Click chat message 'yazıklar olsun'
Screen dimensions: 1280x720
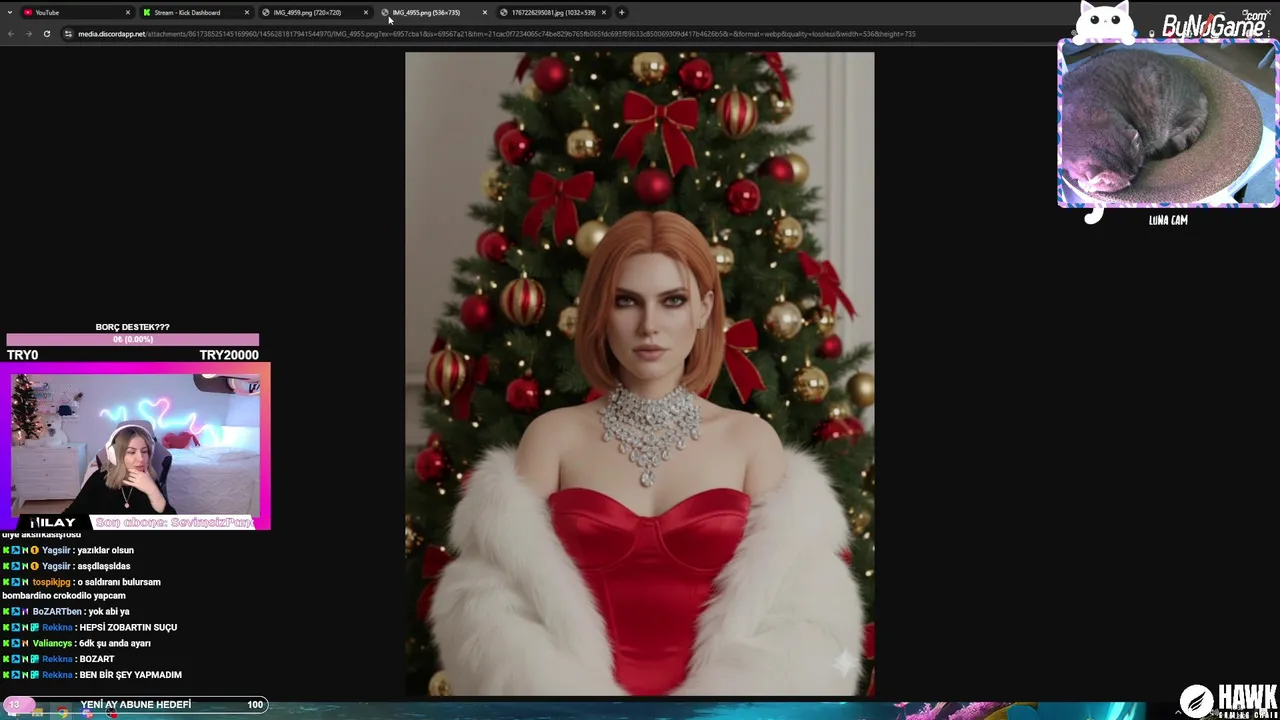pyautogui.click(x=105, y=550)
